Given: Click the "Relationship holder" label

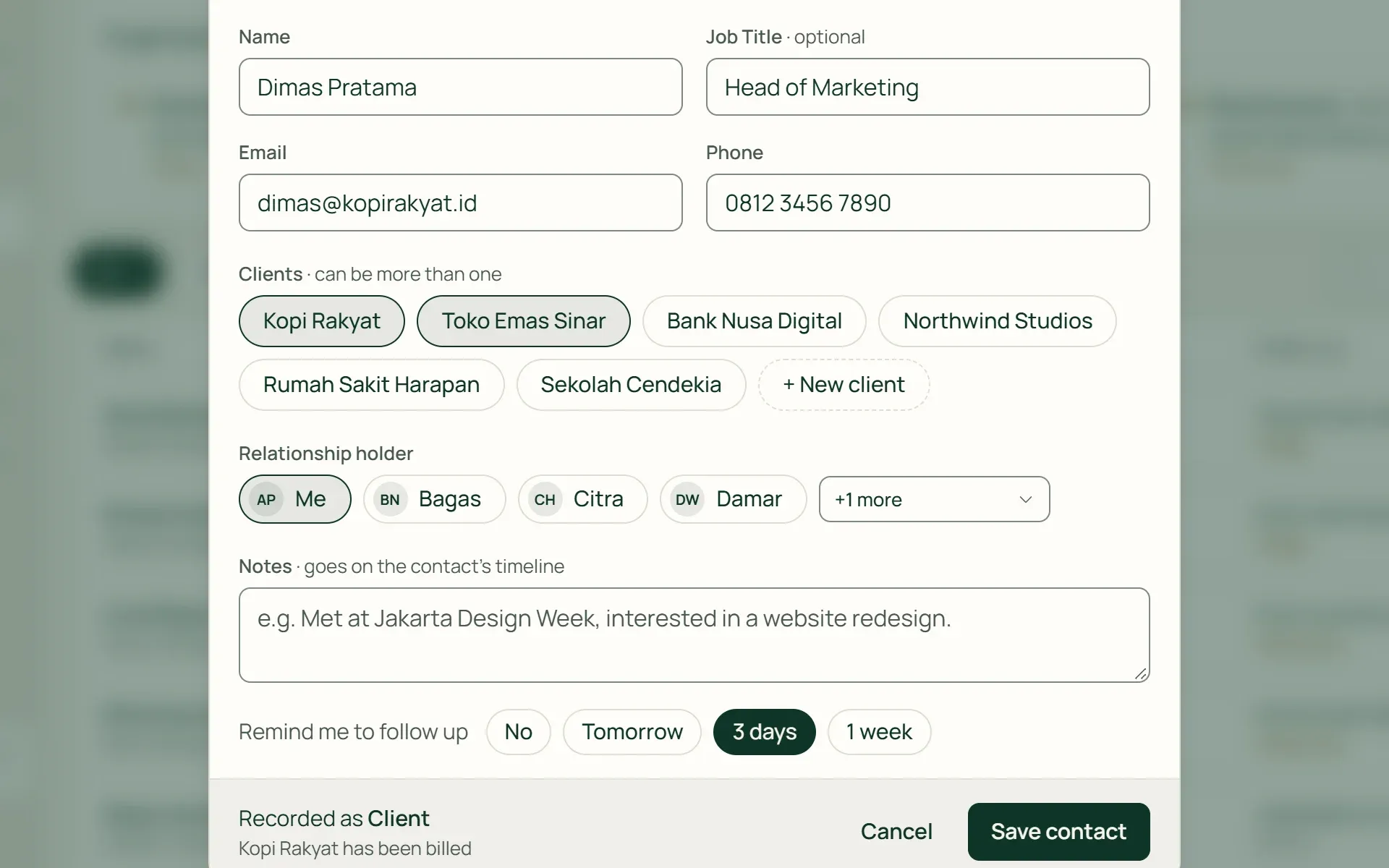Looking at the screenshot, I should (x=326, y=454).
